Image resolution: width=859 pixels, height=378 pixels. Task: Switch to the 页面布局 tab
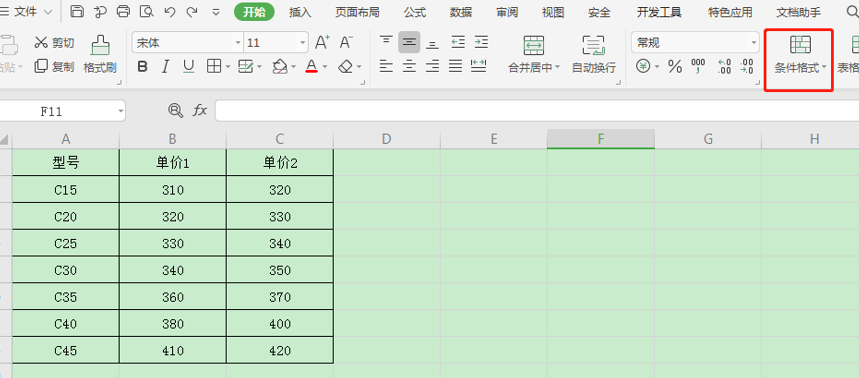pyautogui.click(x=357, y=12)
